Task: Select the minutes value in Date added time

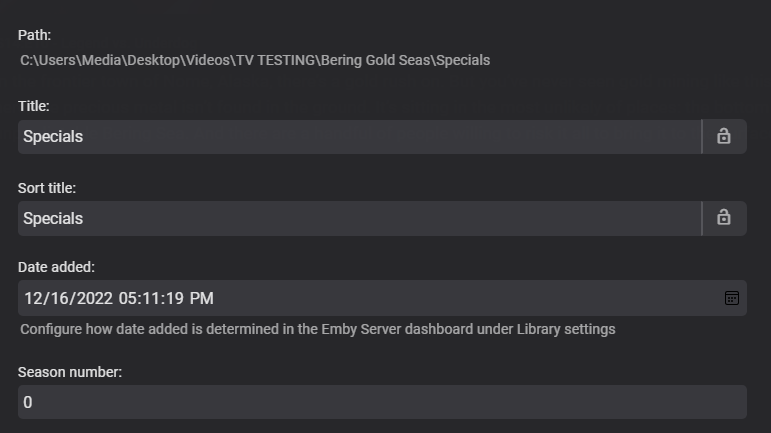Action: pos(149,298)
